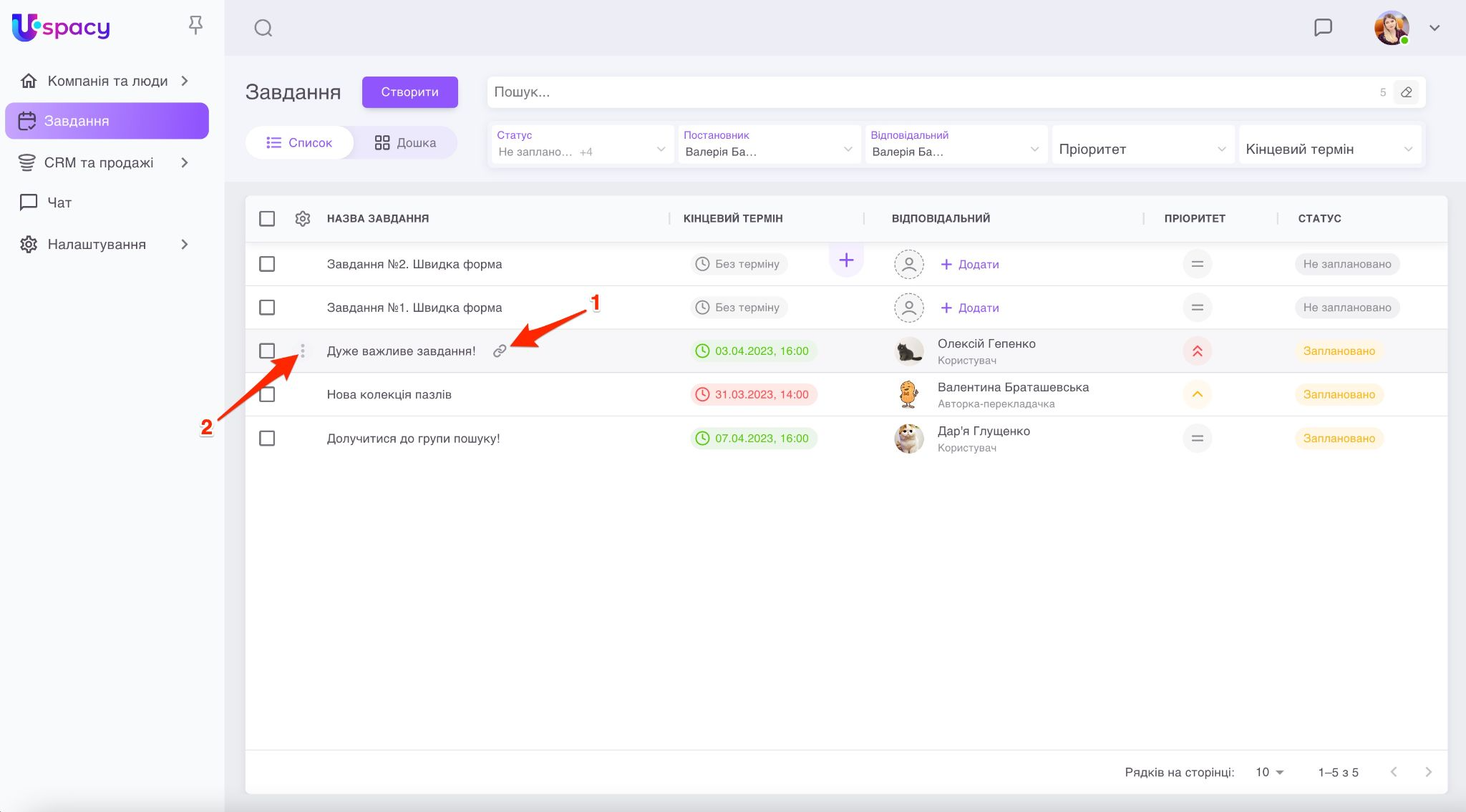This screenshot has height=812, width=1466.
Task: Select all tasks with header checkbox
Action: click(x=267, y=218)
